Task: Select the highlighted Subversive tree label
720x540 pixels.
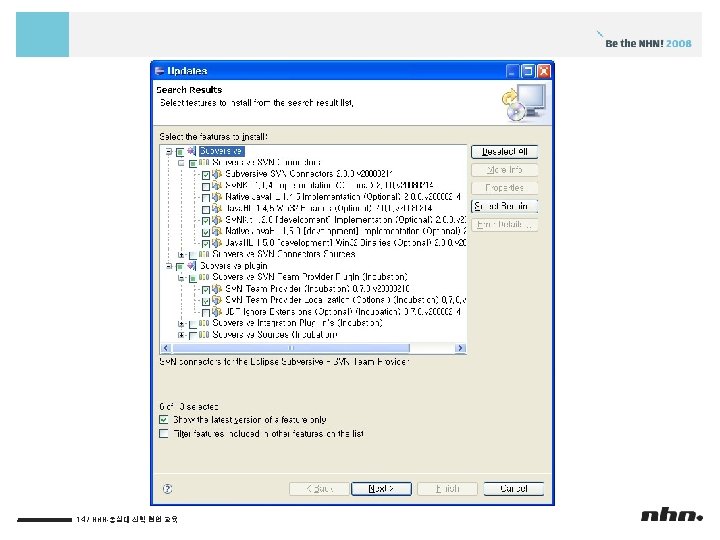Action: [221, 151]
